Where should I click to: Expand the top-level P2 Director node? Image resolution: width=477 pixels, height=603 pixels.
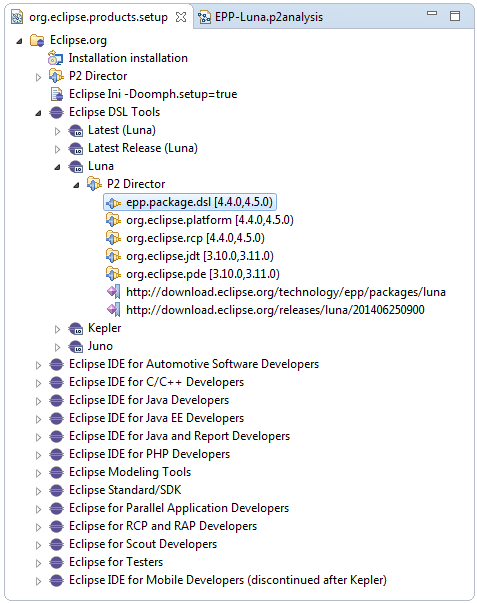click(38, 77)
